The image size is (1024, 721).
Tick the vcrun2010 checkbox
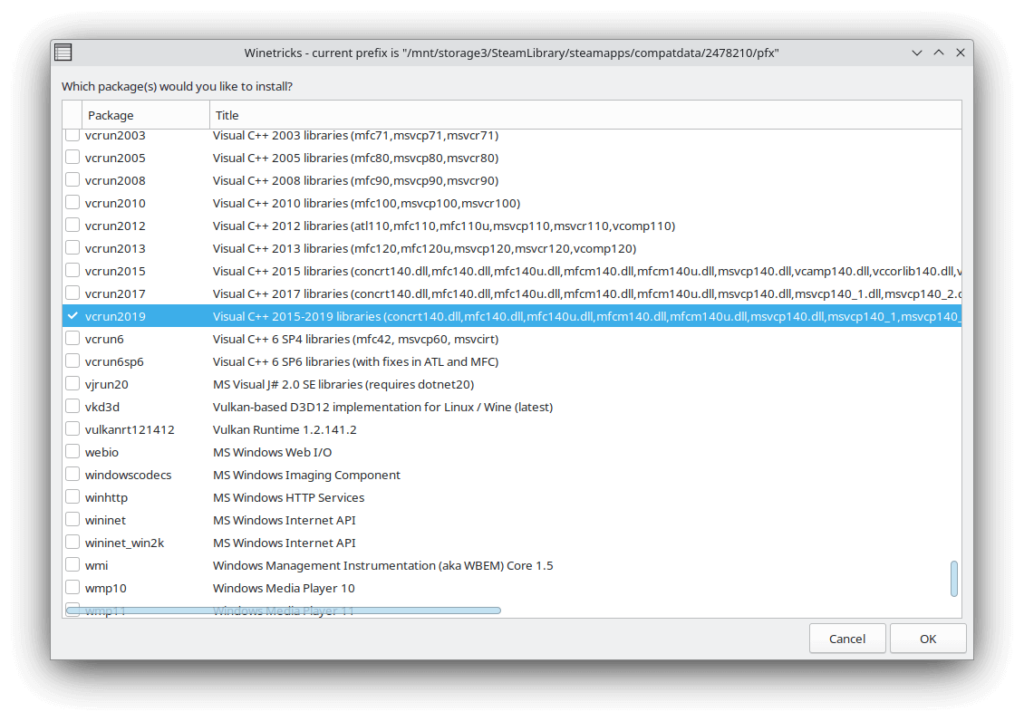[72, 202]
